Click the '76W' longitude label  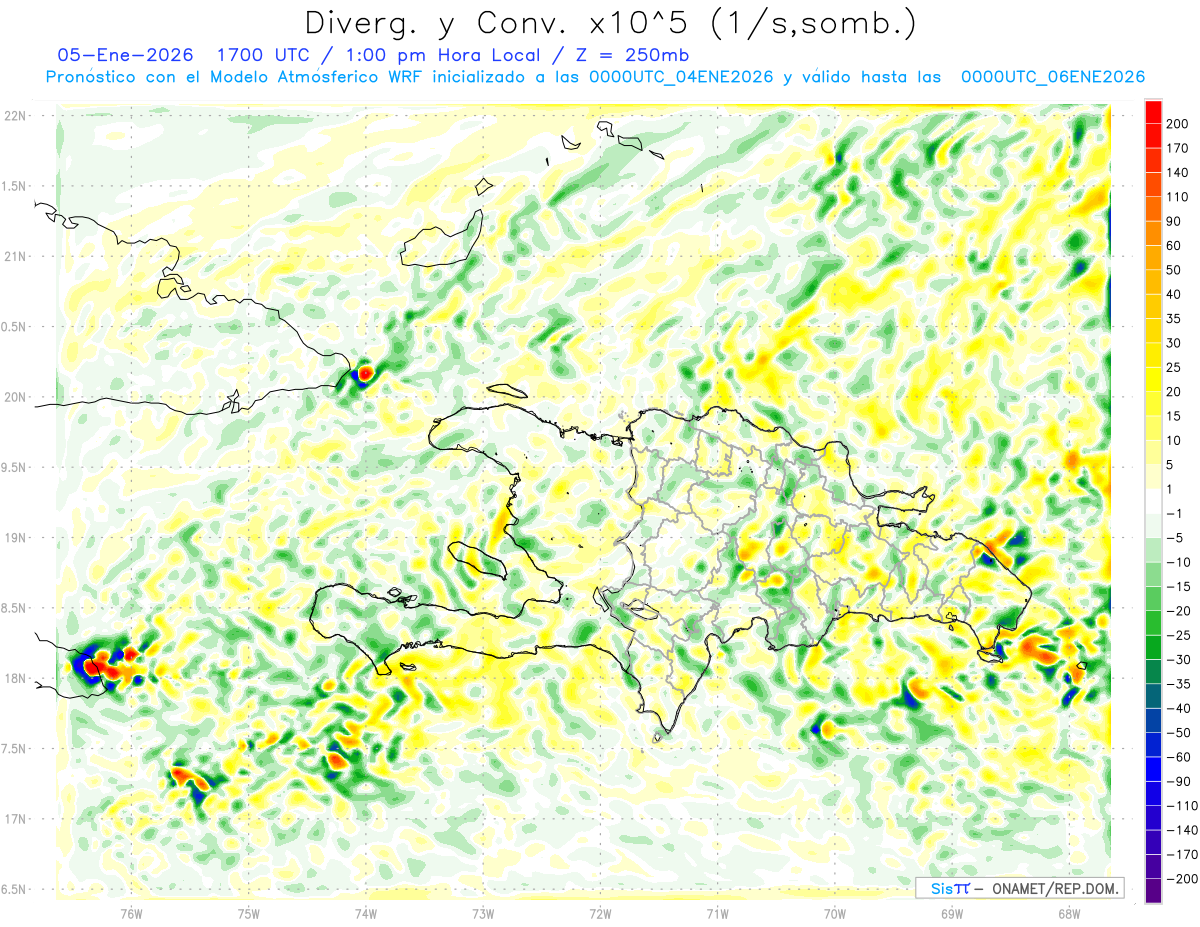point(131,912)
